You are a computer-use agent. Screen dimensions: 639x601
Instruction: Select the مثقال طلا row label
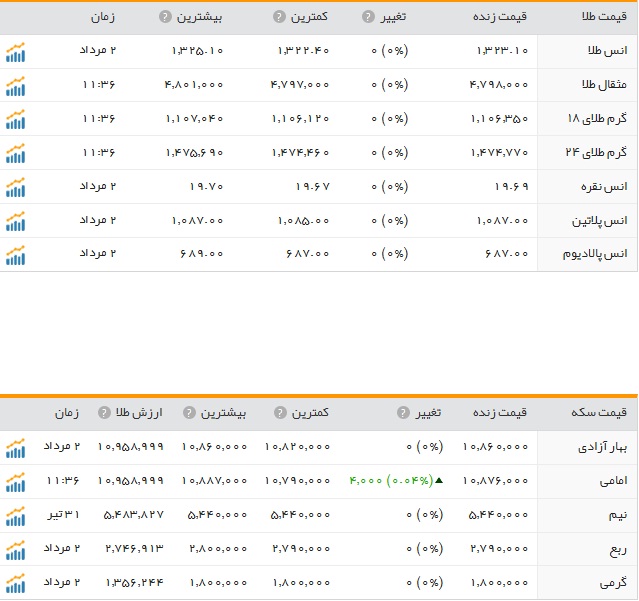coord(604,84)
